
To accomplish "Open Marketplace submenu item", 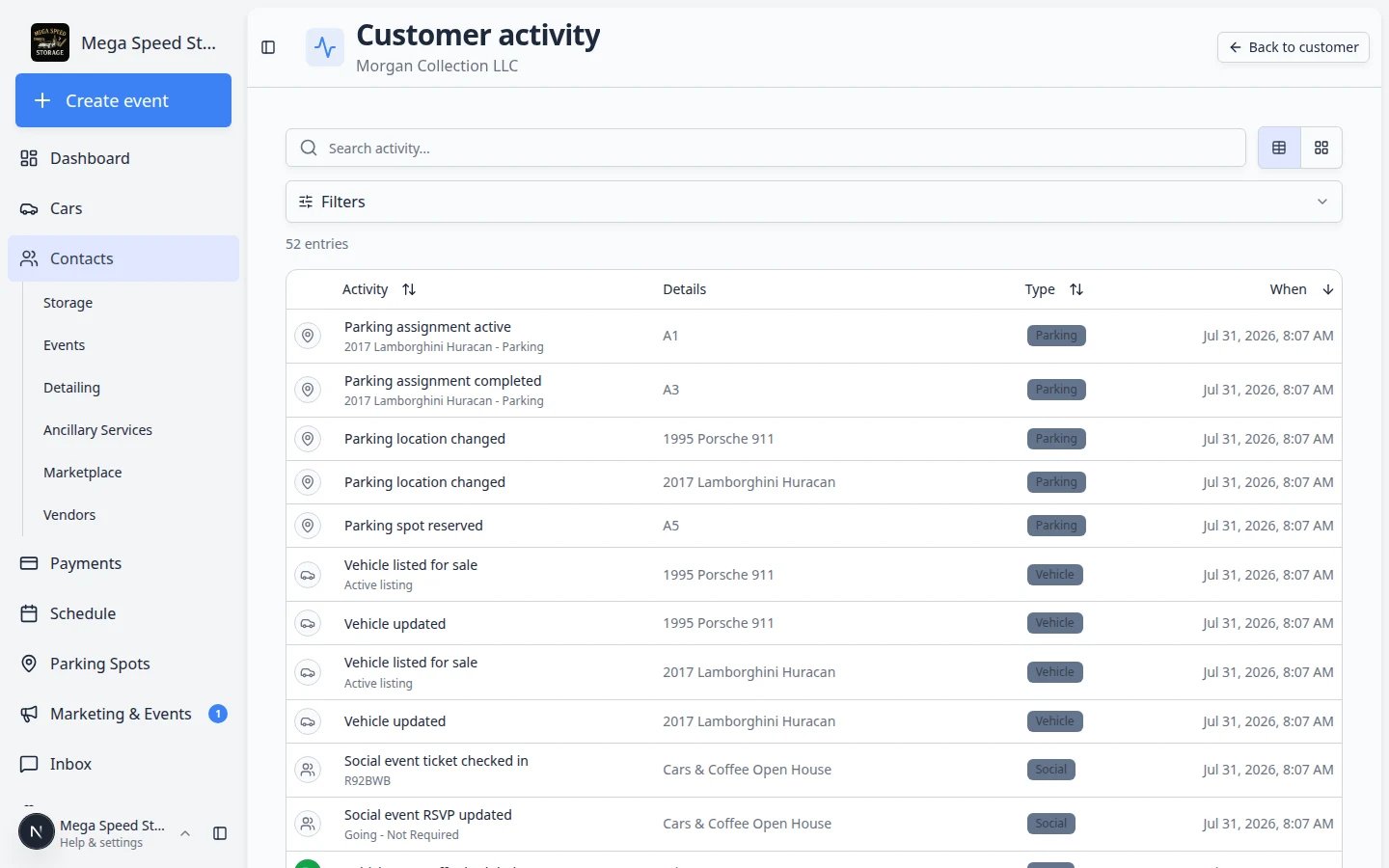I will (82, 473).
